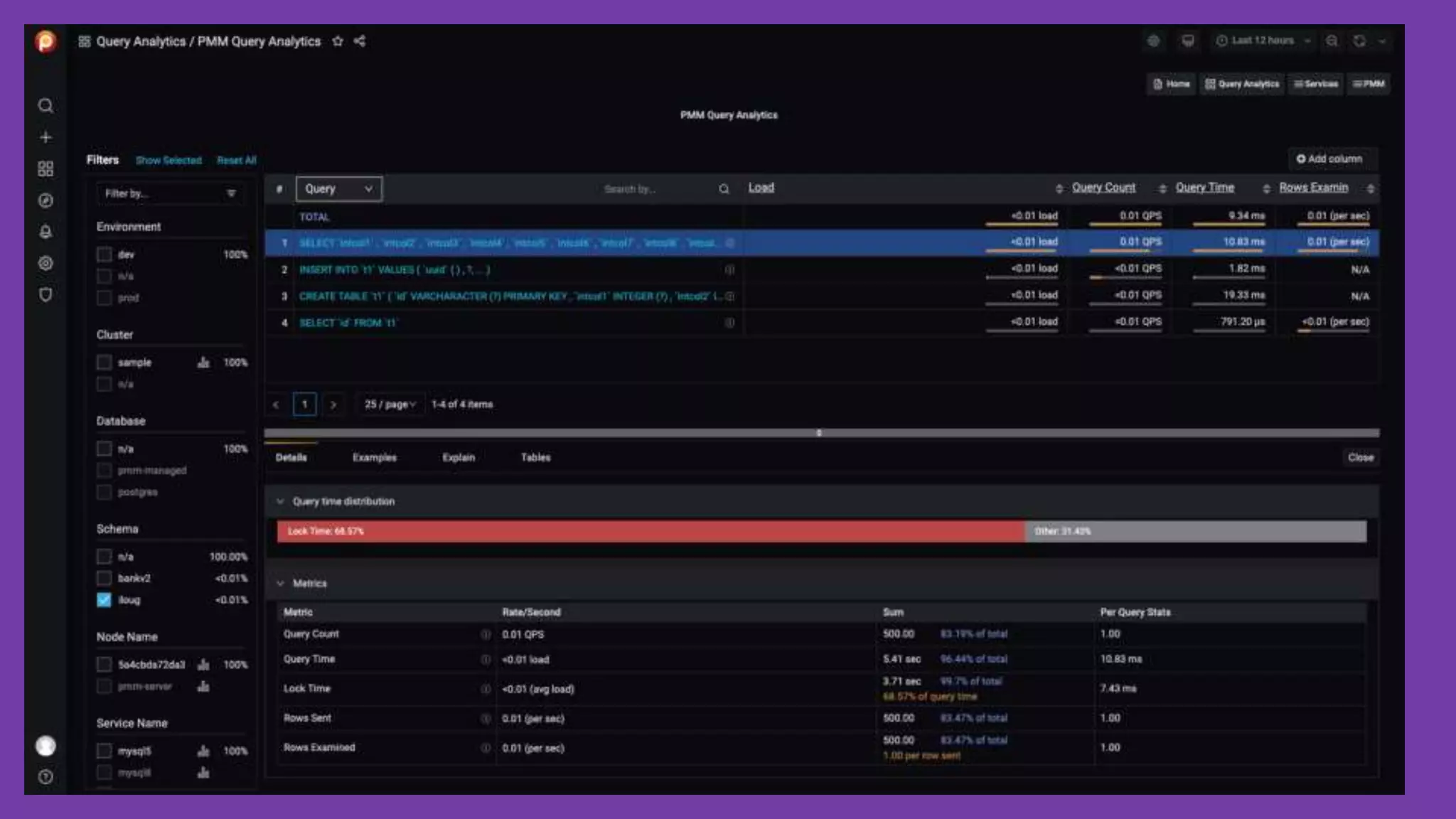Click the horizontal panel resize handle

tap(819, 433)
